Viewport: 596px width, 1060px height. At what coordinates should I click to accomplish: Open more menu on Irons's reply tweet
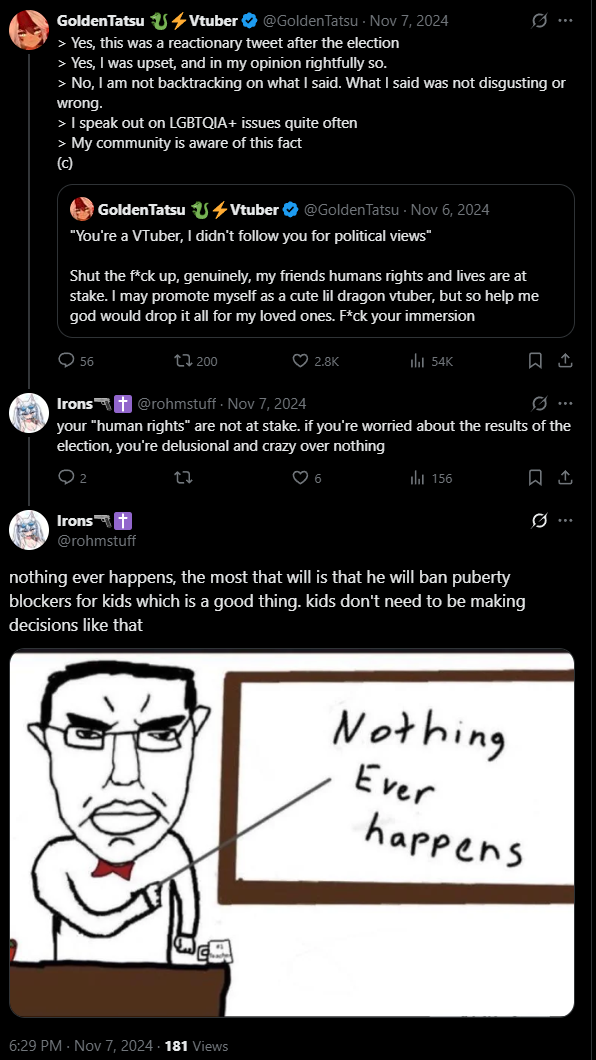click(x=566, y=404)
